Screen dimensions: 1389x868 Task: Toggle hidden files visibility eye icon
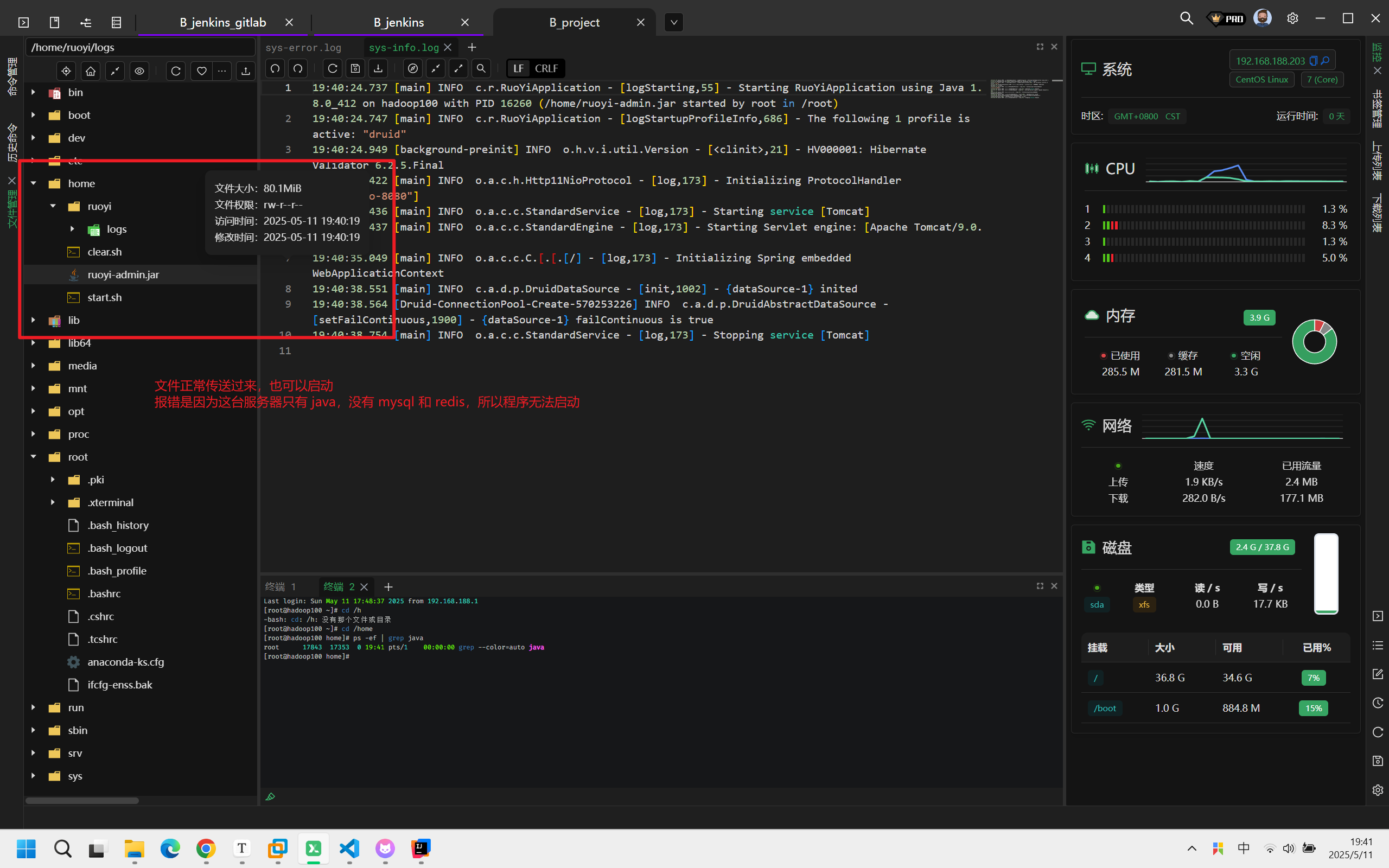(x=139, y=71)
